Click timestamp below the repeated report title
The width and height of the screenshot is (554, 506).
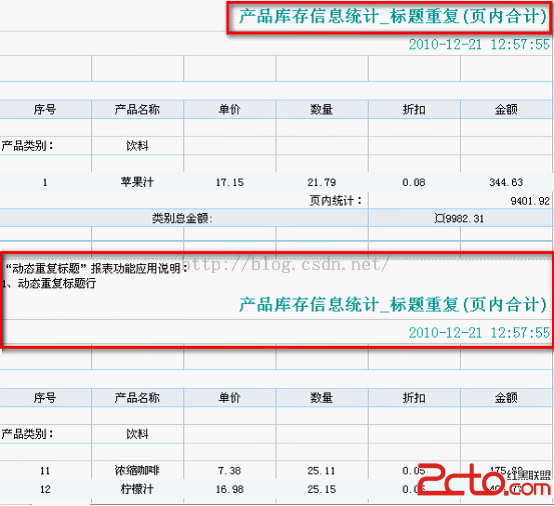(x=479, y=333)
